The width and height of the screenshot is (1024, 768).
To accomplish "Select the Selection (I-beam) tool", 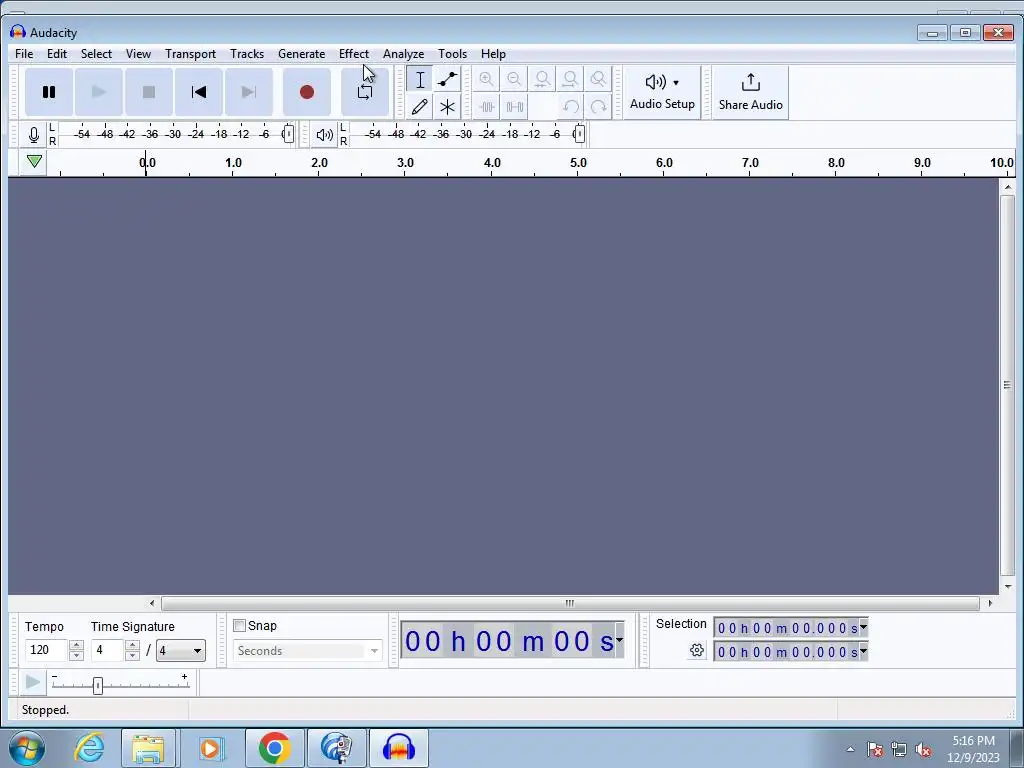I will pyautogui.click(x=420, y=80).
